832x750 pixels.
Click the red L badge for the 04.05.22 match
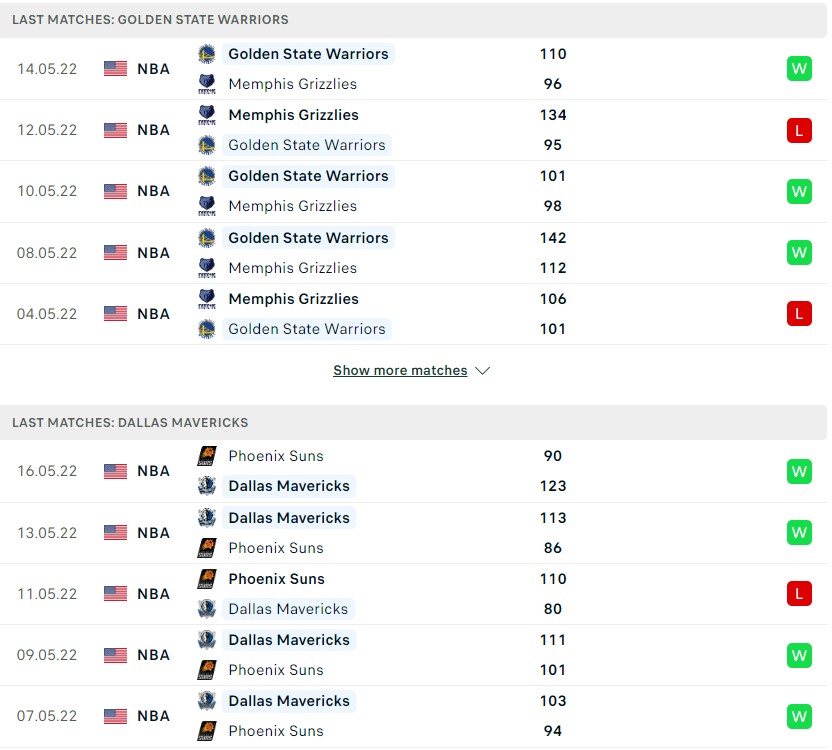pos(799,314)
